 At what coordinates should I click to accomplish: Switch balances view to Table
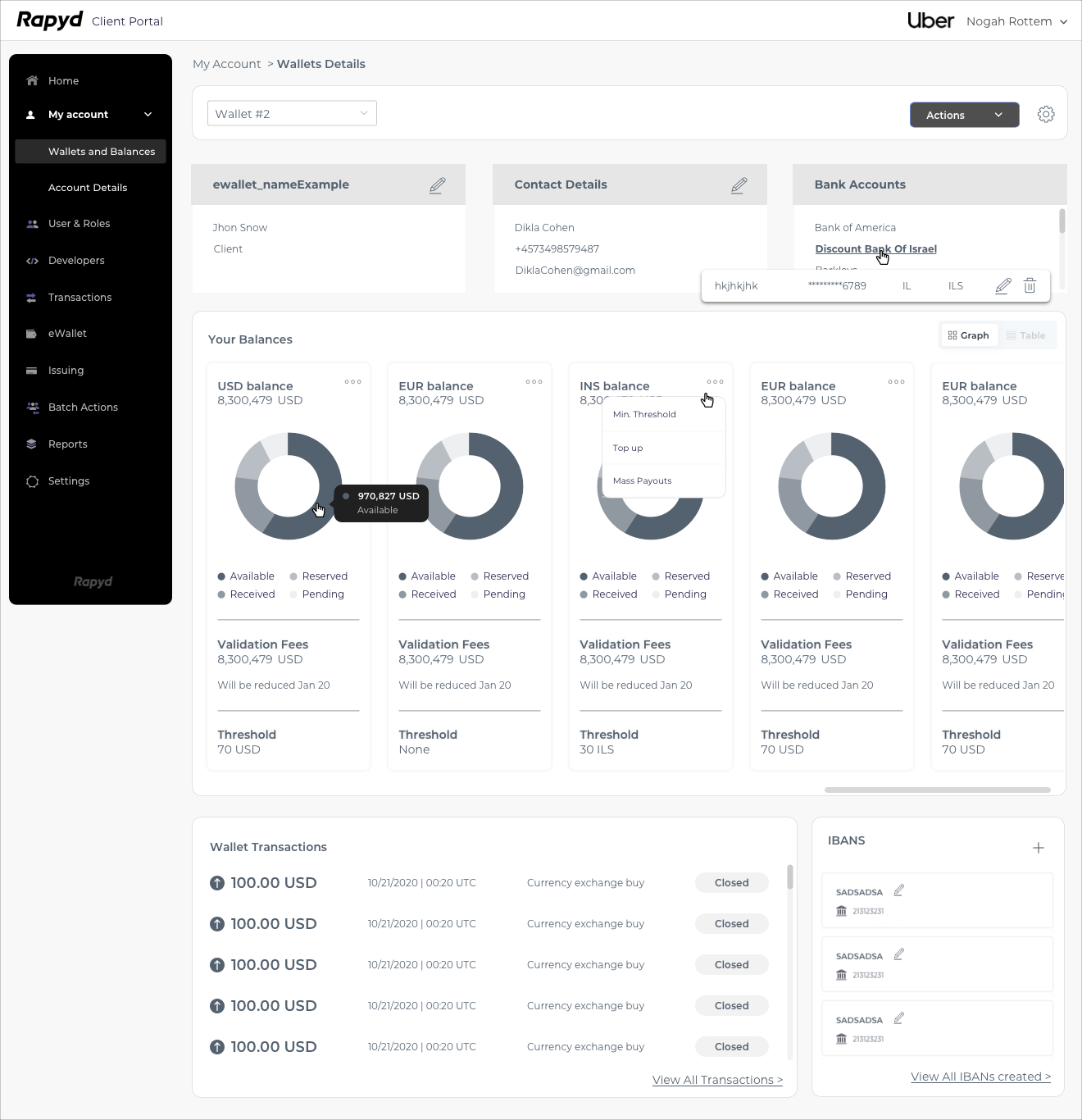tap(1025, 335)
